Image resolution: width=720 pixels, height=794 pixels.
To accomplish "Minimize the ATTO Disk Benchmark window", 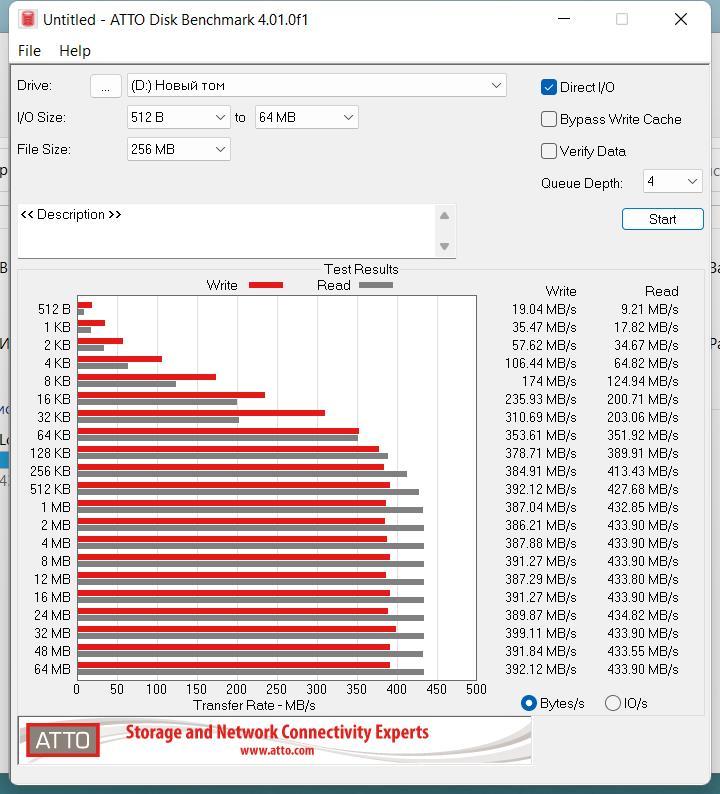I will click(x=564, y=19).
